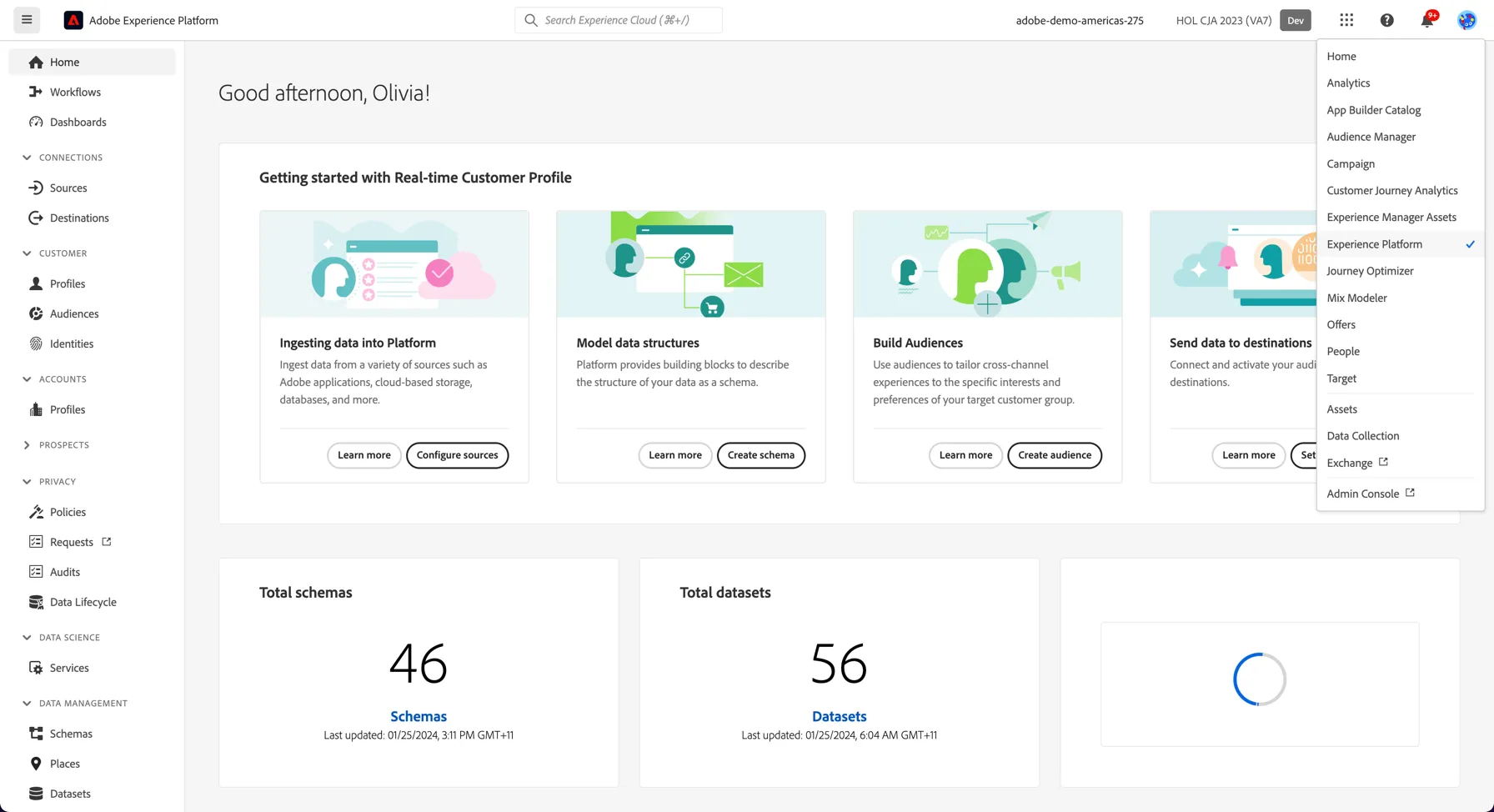Expand the Prospects section
This screenshot has height=812, width=1494.
pyautogui.click(x=27, y=445)
